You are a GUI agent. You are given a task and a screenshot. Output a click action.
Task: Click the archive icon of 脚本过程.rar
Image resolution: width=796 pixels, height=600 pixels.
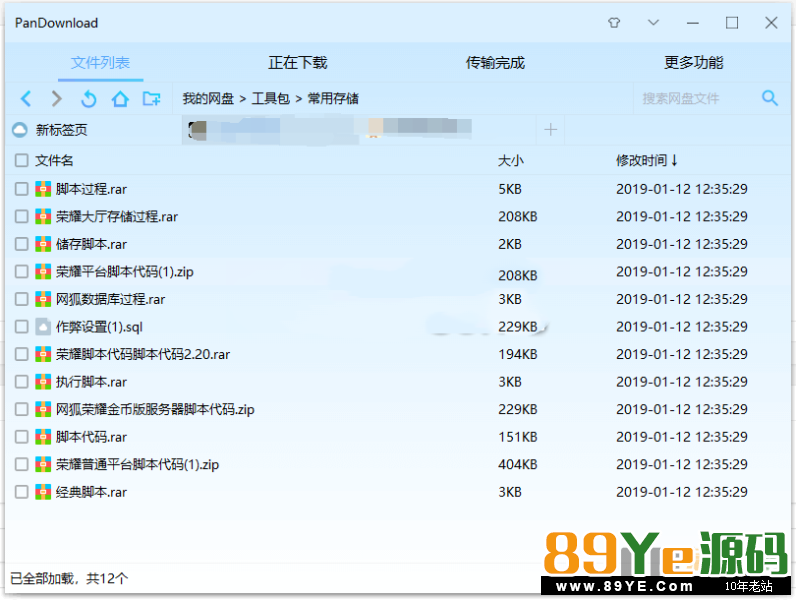43,189
